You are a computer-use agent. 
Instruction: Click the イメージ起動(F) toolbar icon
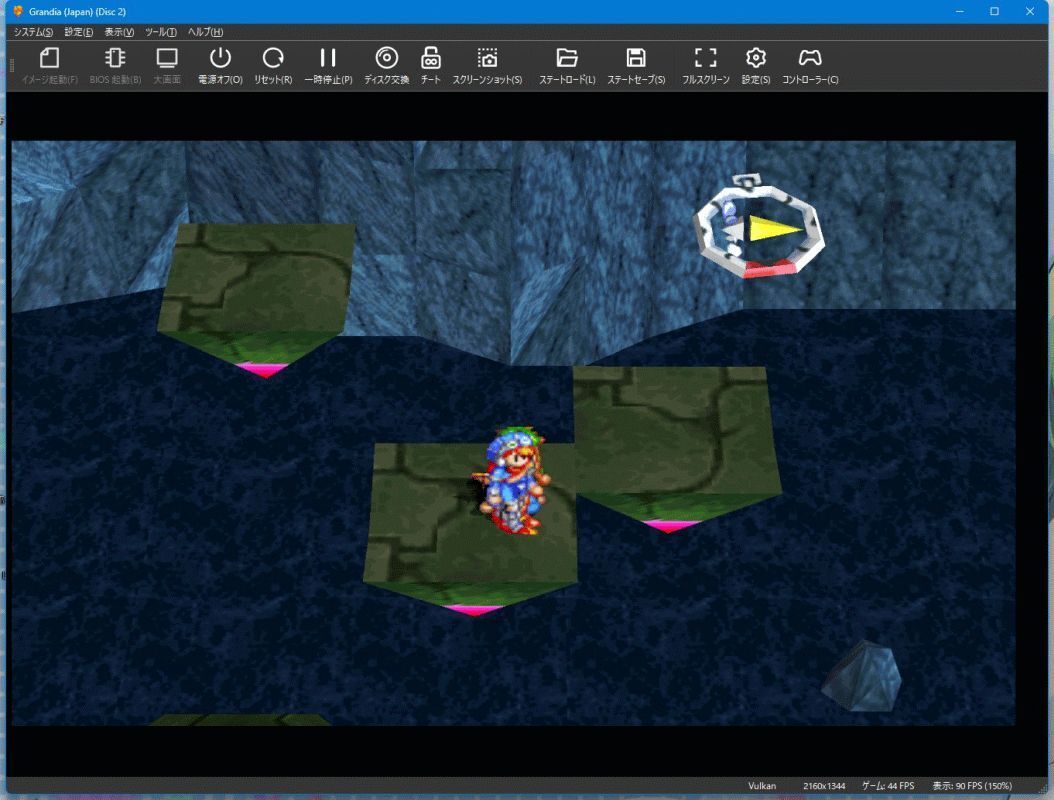tap(50, 66)
